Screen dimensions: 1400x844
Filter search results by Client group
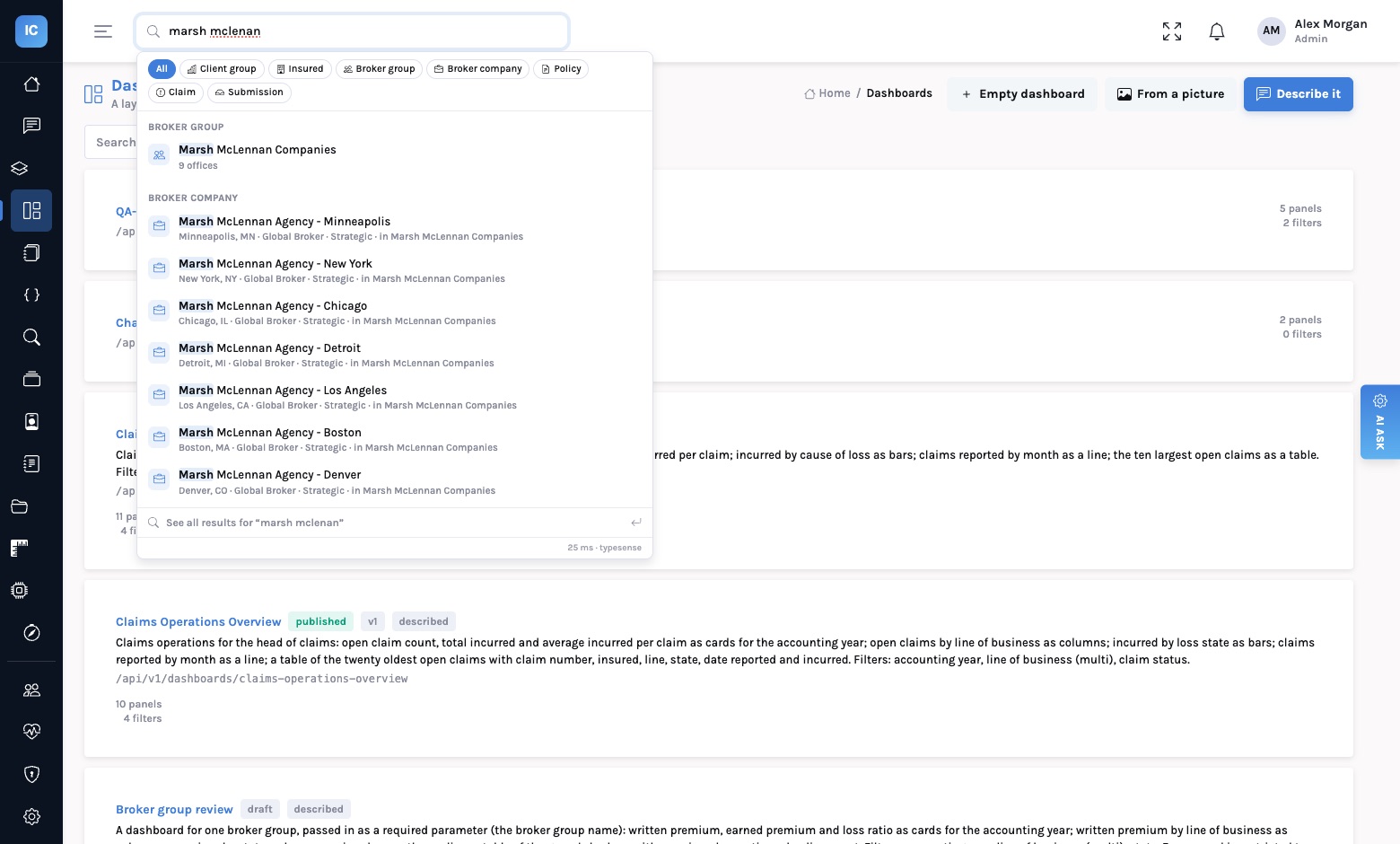click(222, 69)
